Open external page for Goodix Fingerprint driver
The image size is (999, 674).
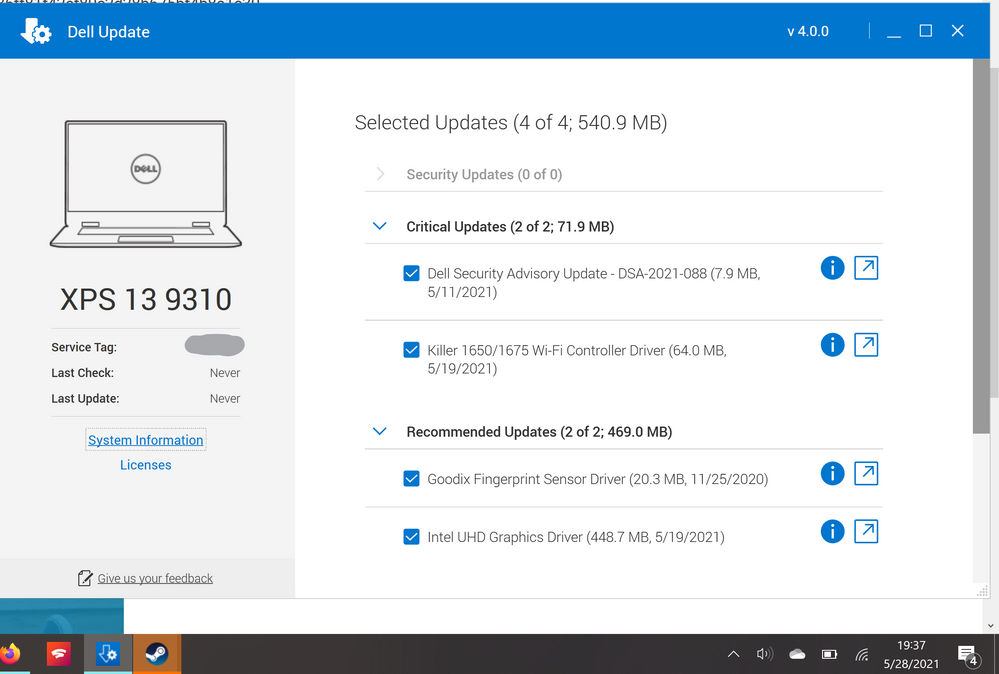pyautogui.click(x=866, y=473)
